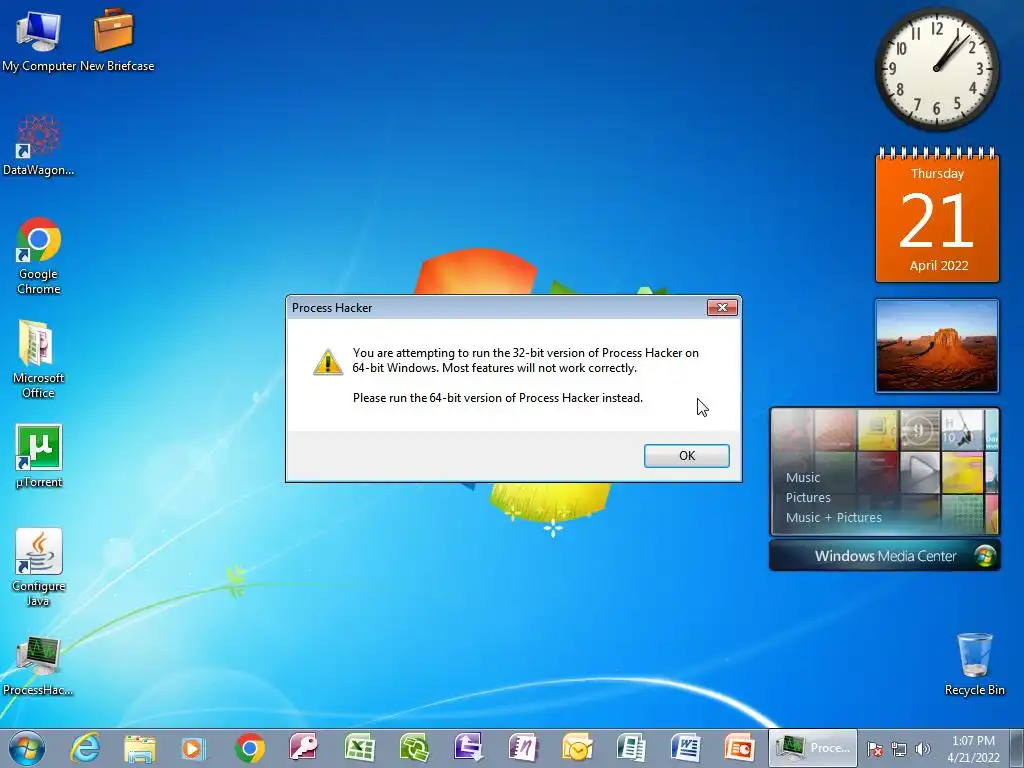
Task: Close the Process Hacker warning dialog
Action: coord(722,308)
